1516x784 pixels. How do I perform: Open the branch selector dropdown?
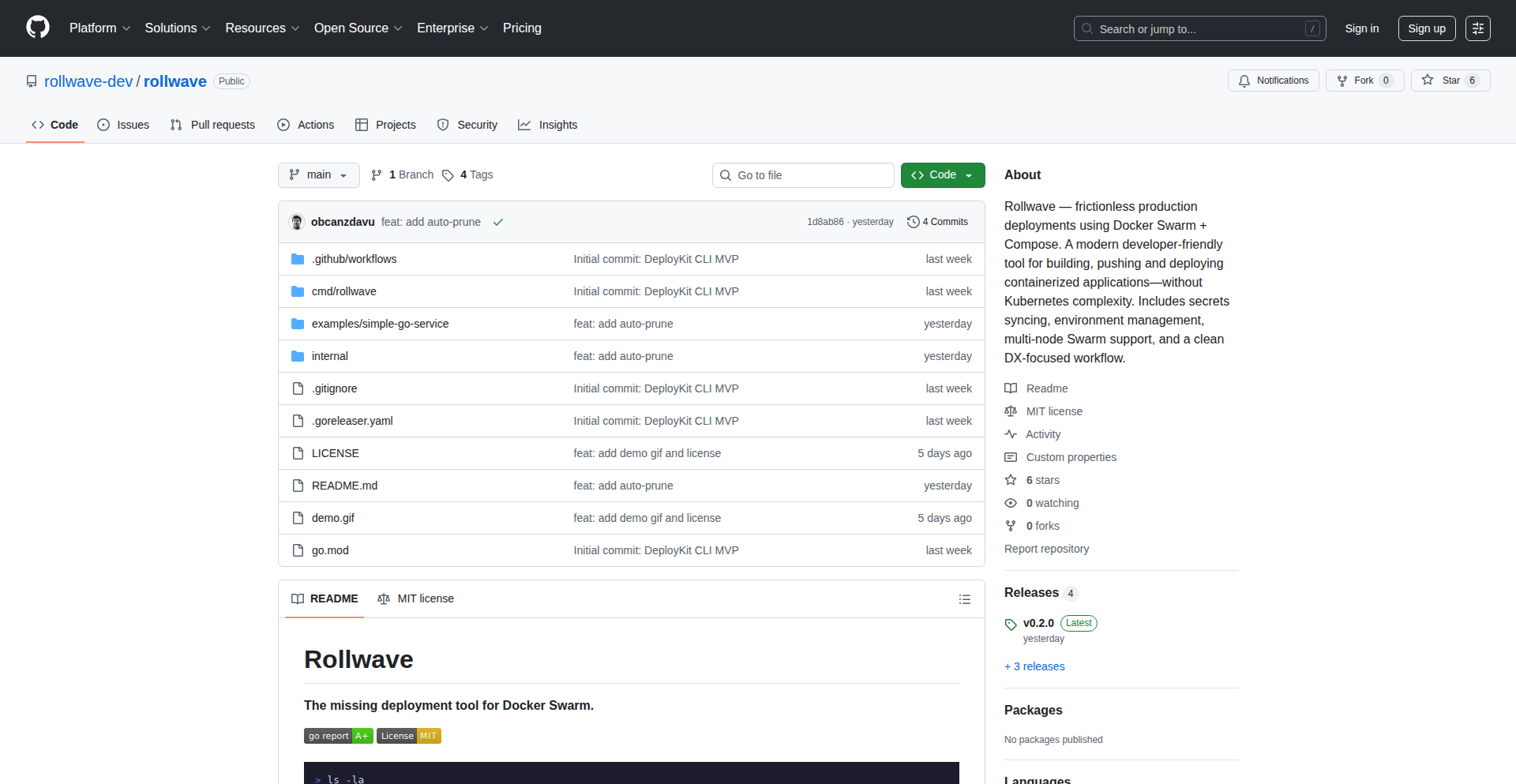[x=318, y=174]
